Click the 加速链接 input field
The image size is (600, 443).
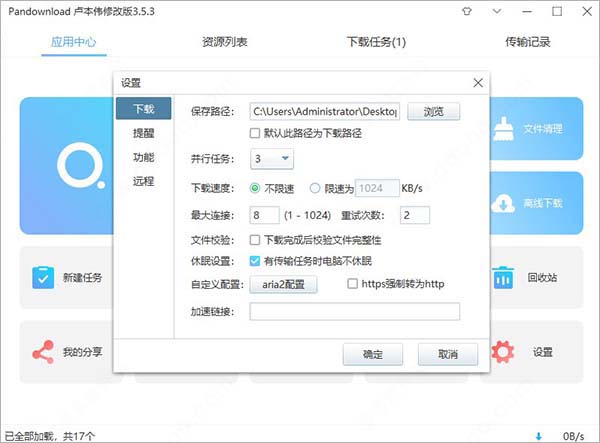[355, 311]
